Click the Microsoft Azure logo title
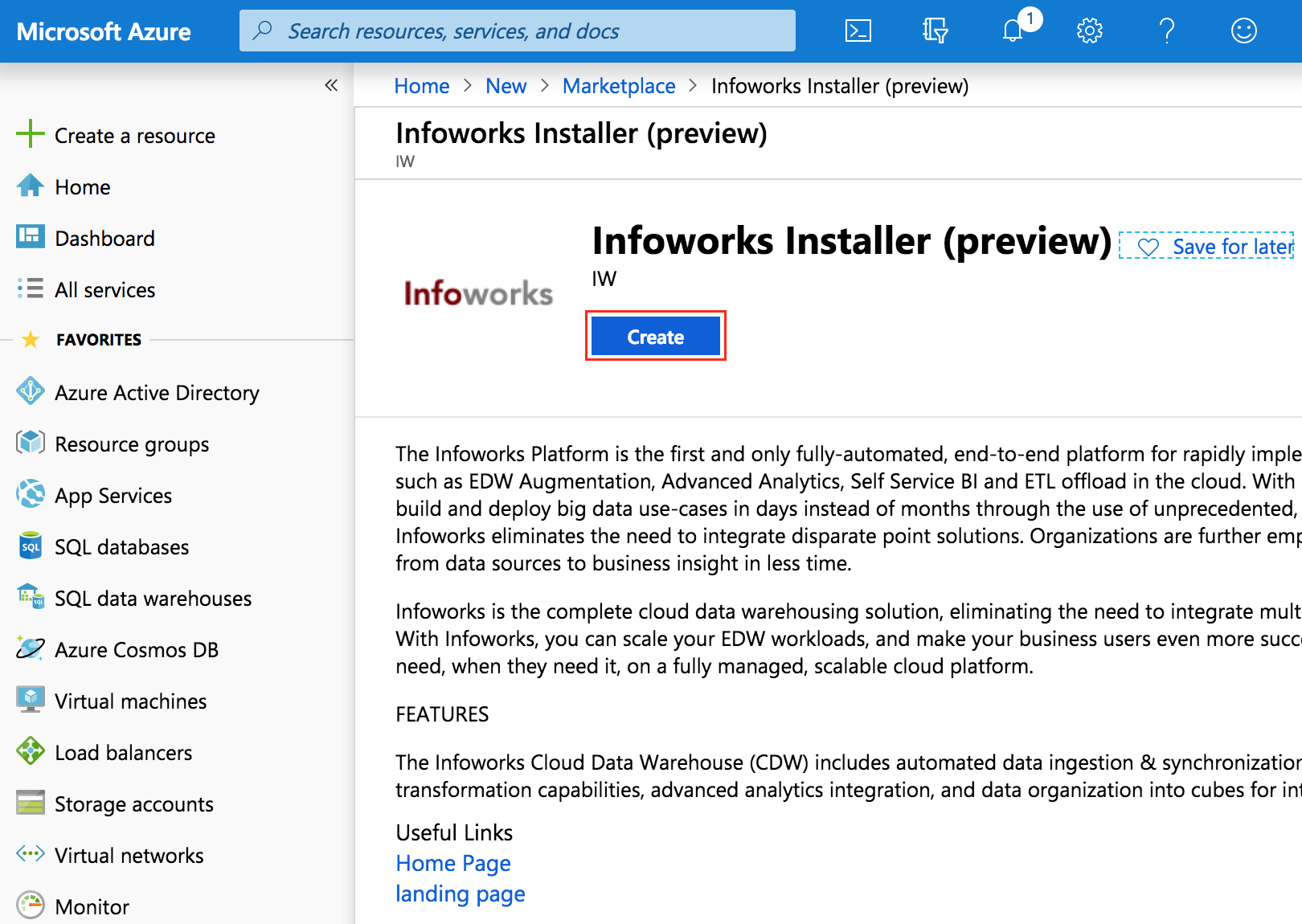This screenshot has height=924, width=1302. [x=104, y=31]
